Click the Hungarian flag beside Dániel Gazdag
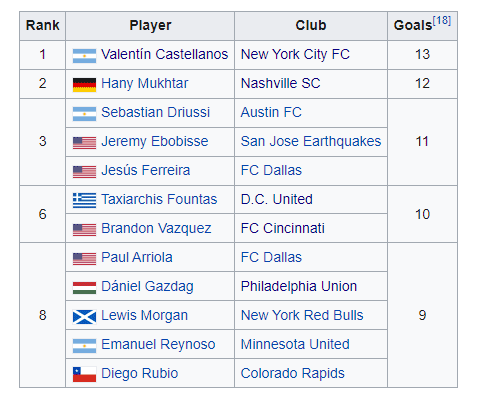The width and height of the screenshot is (500, 401). [x=84, y=288]
